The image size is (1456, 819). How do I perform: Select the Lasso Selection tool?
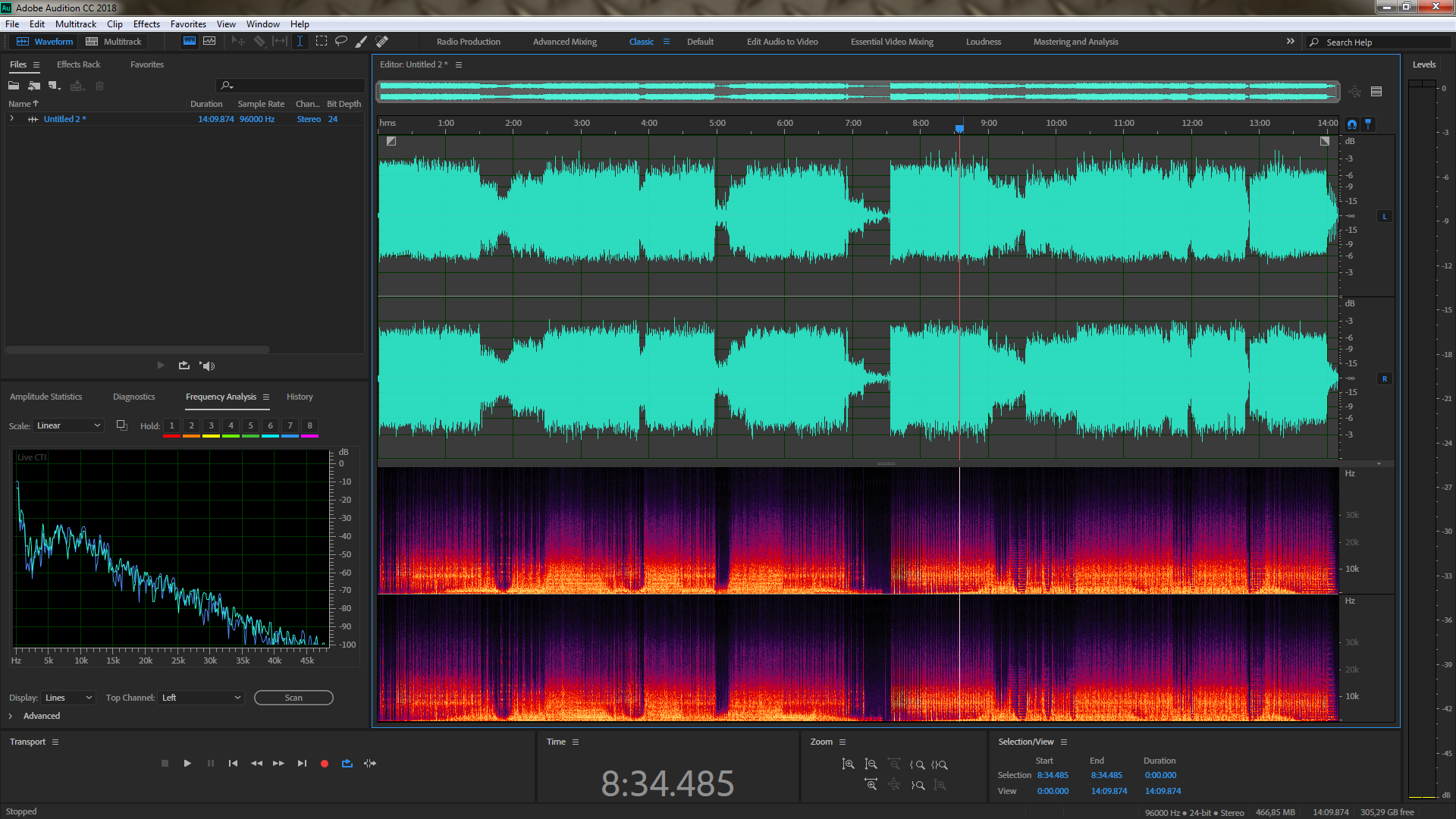tap(341, 41)
